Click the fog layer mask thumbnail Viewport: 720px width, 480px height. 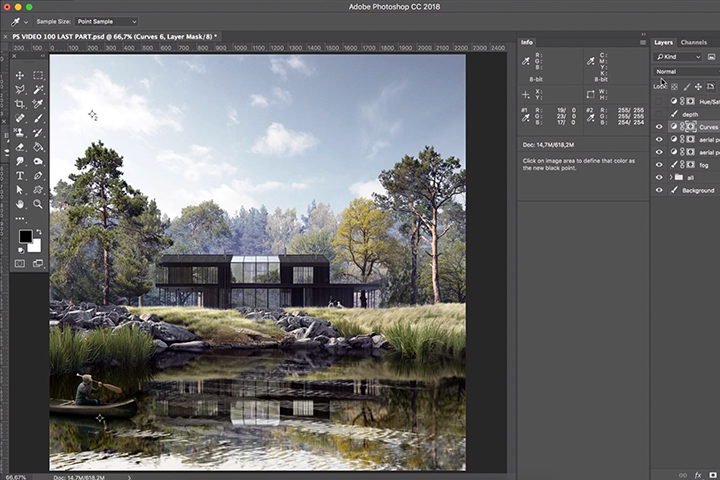(690, 165)
